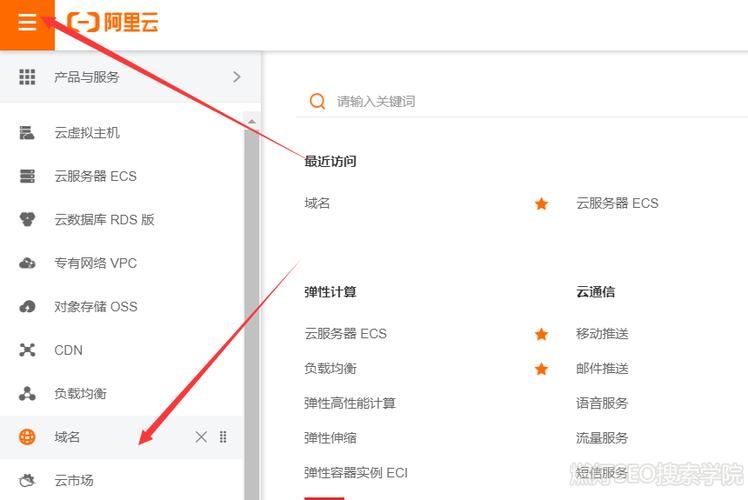
Task: Open 流量服务 under 云通信
Action: coord(602,438)
